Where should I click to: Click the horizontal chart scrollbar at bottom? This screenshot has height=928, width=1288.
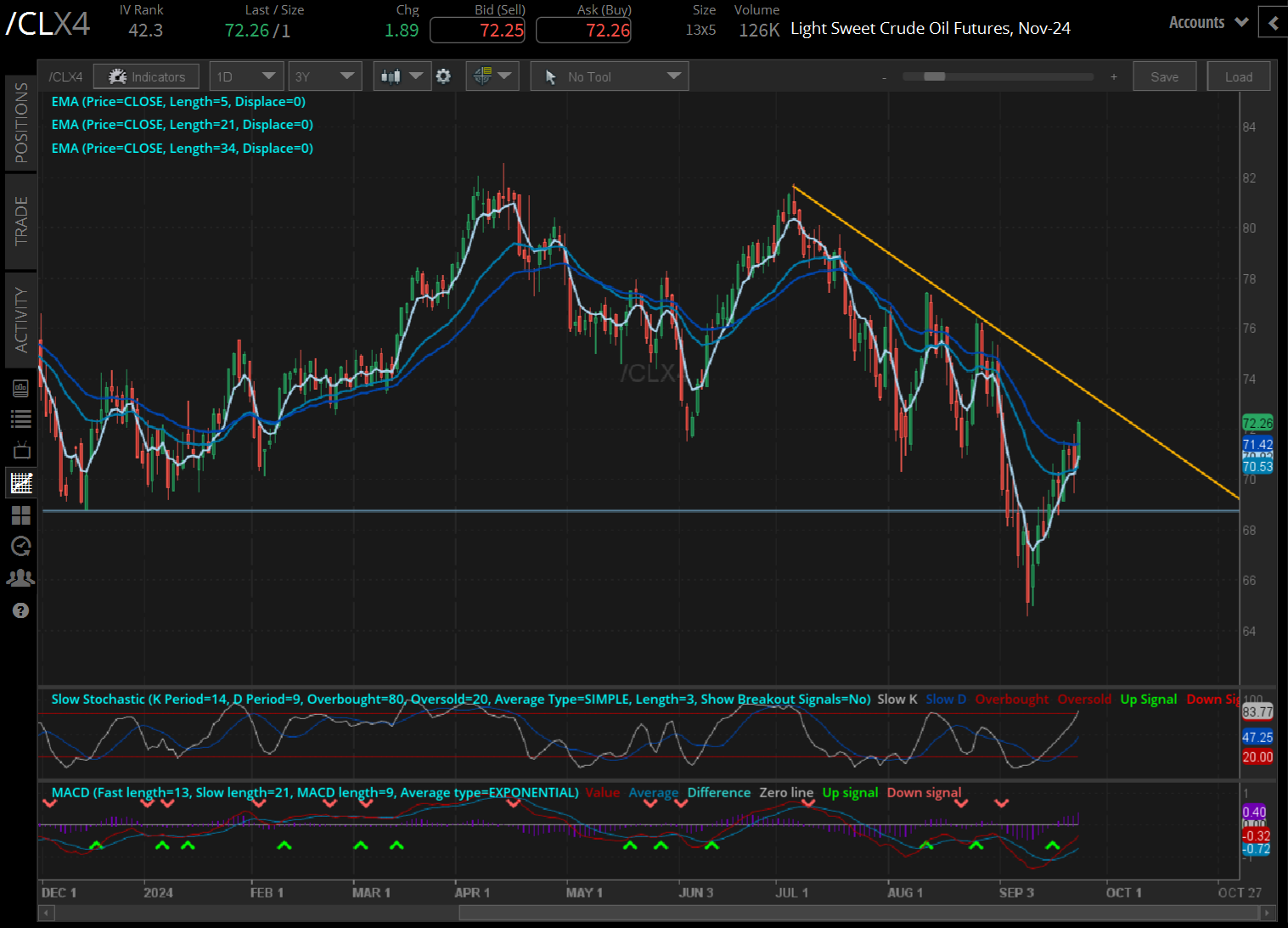click(858, 913)
